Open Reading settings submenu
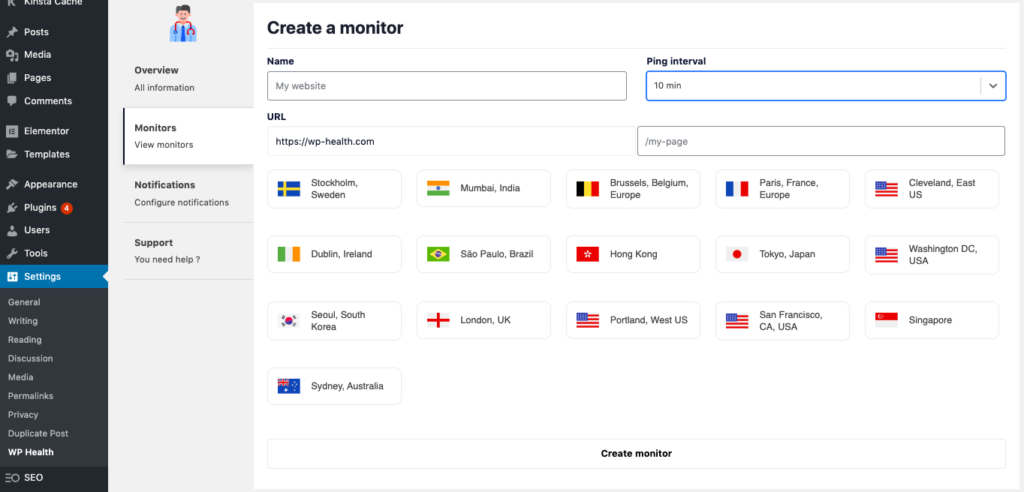Screen dimensions: 1024x492 click(25, 340)
